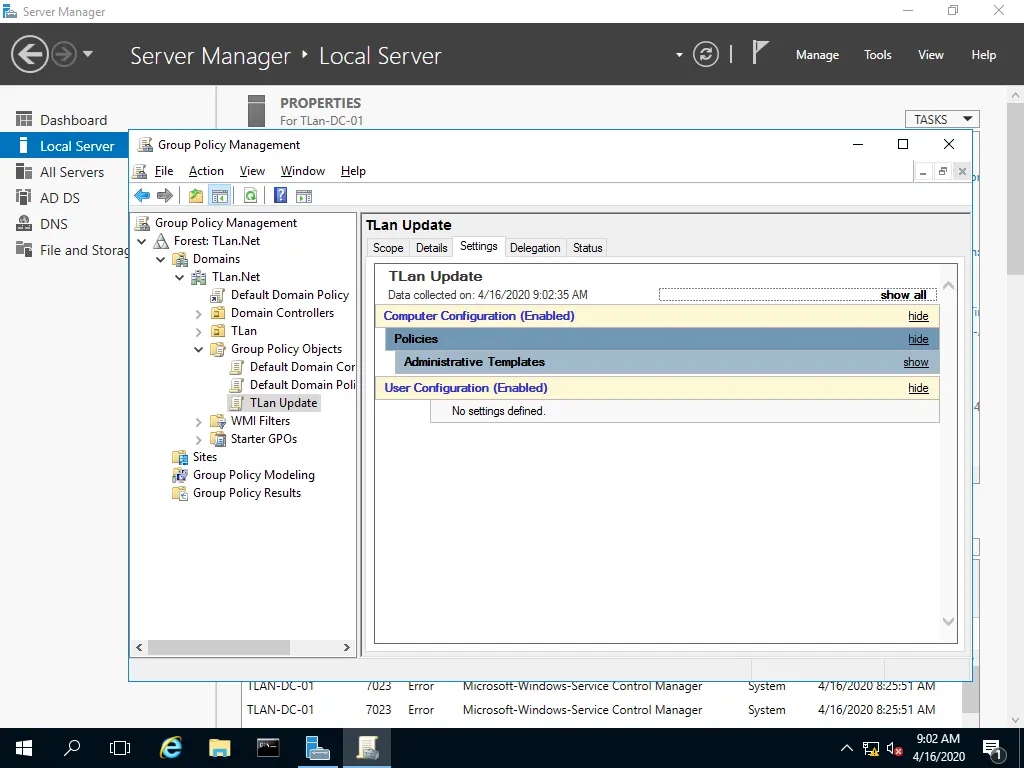Screen dimensions: 1024x768
Task: Open Server Manager Manage menu
Action: click(817, 55)
